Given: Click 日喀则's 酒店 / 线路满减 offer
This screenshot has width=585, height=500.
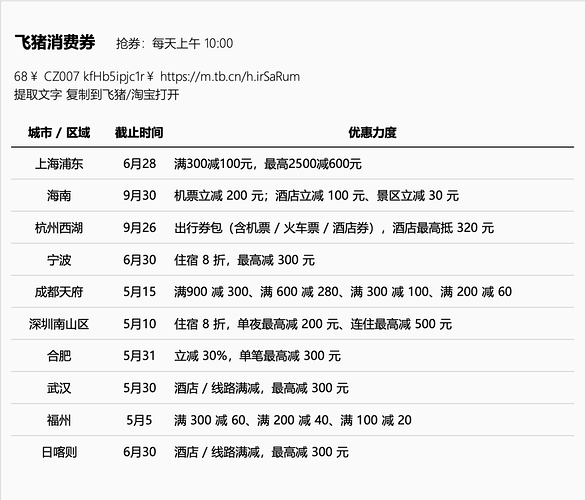Looking at the screenshot, I should pos(261,452).
